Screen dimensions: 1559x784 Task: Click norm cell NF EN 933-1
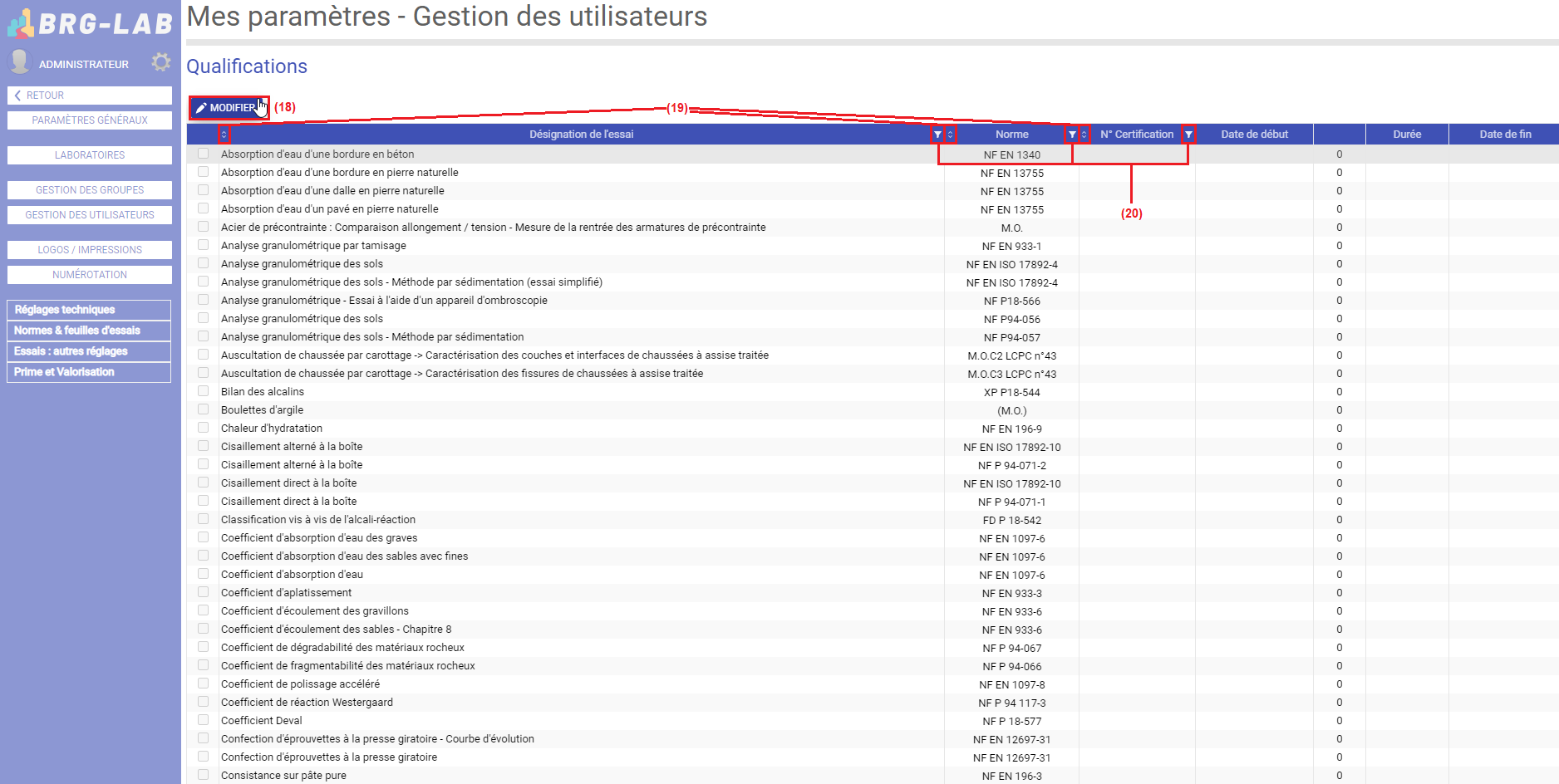tap(1011, 247)
